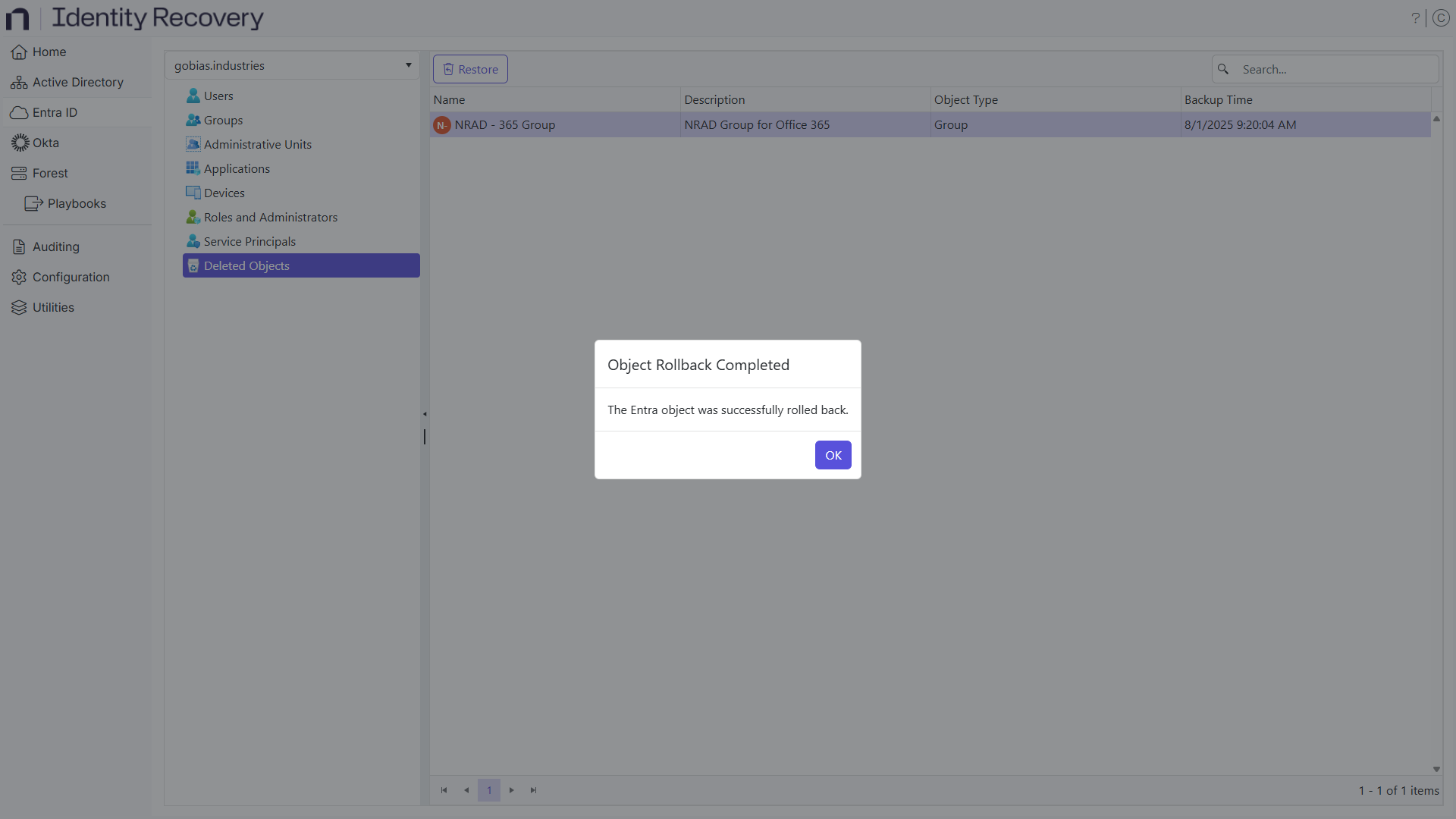Navigate to the Forest section

pyautogui.click(x=50, y=173)
